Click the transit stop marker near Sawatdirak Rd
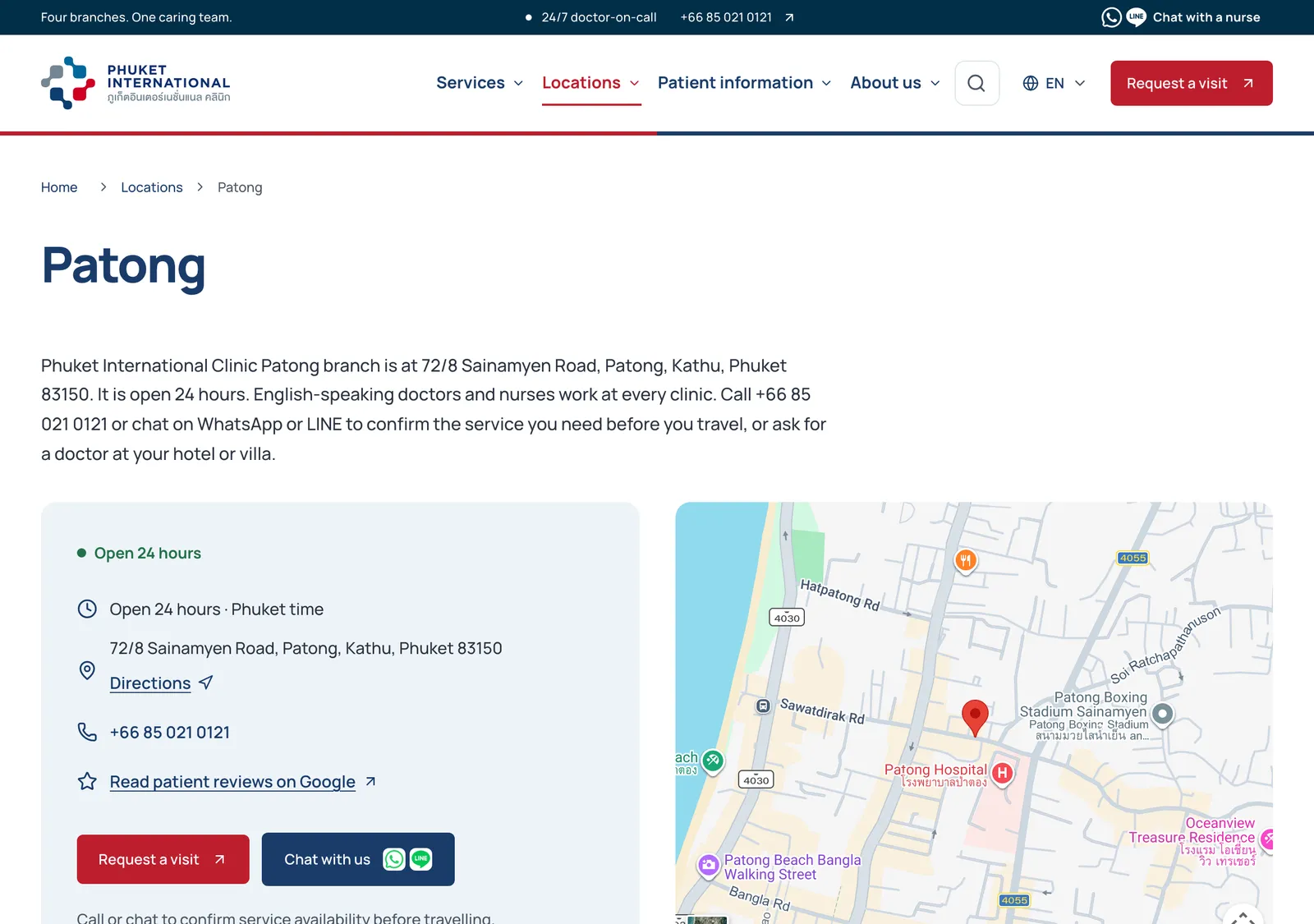Image resolution: width=1314 pixels, height=924 pixels. point(763,706)
